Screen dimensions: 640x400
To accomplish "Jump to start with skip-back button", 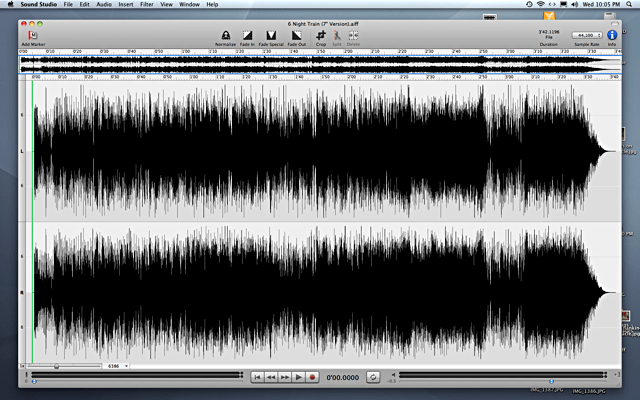I will click(x=257, y=377).
